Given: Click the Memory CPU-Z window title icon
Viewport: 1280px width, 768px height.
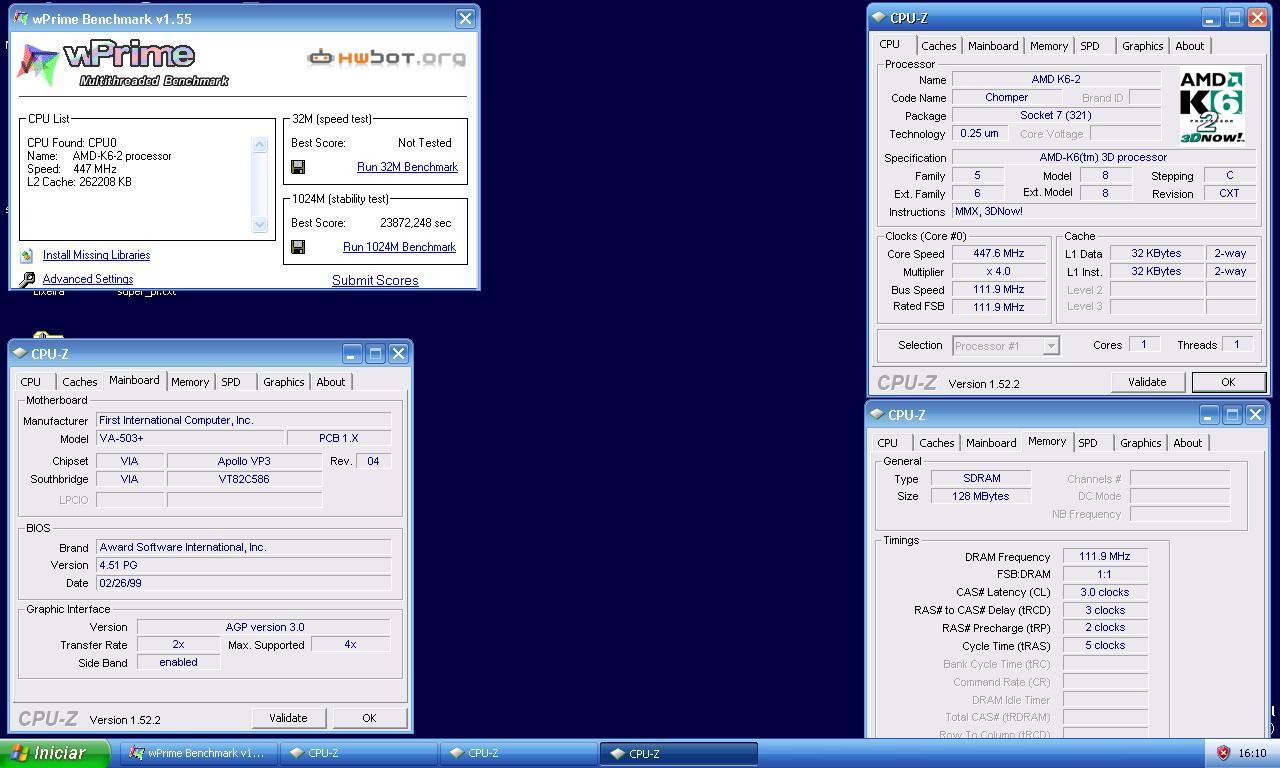Looking at the screenshot, I should click(878, 415).
